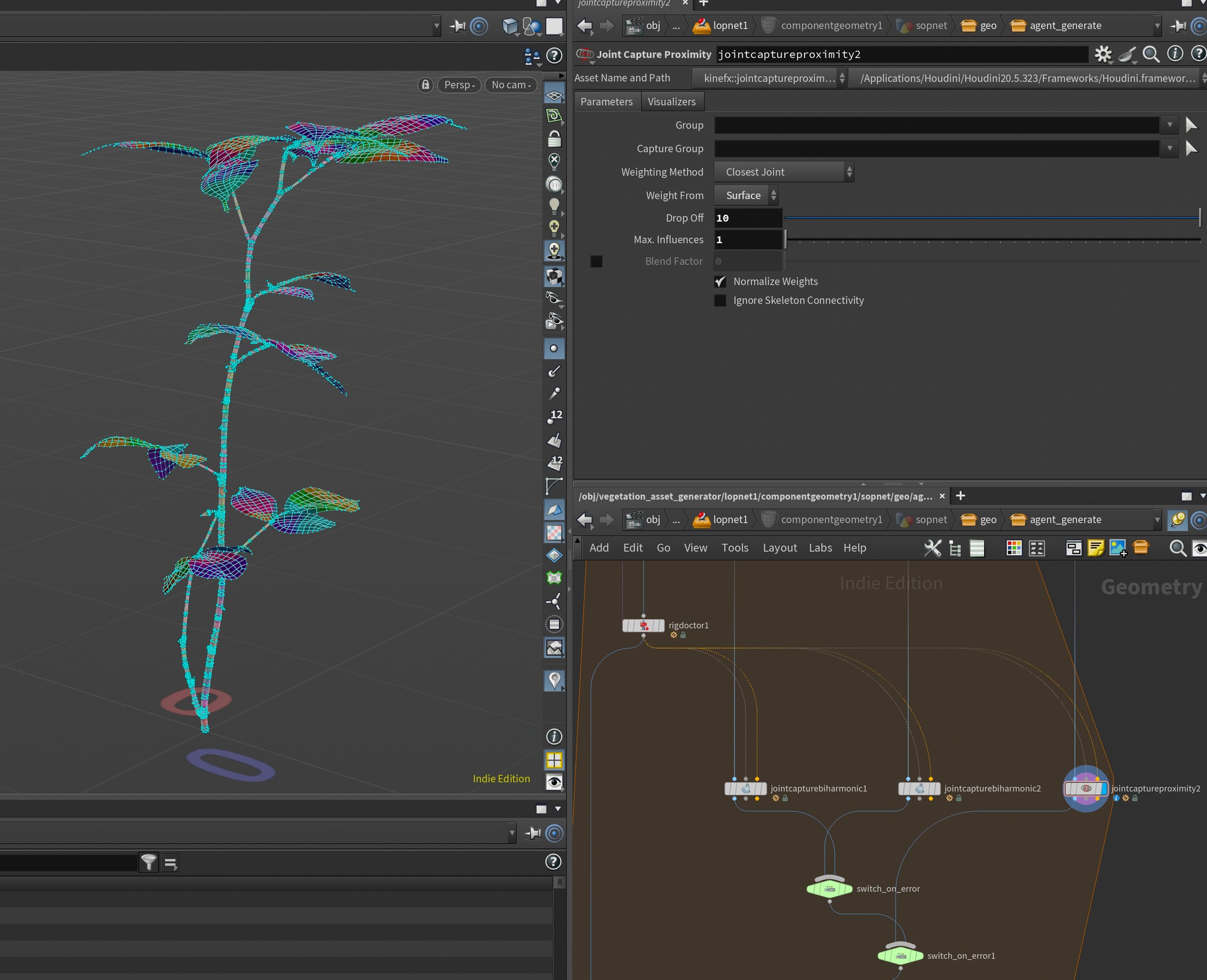Image resolution: width=1207 pixels, height=980 pixels.
Task: Click the No cam button
Action: 511,85
